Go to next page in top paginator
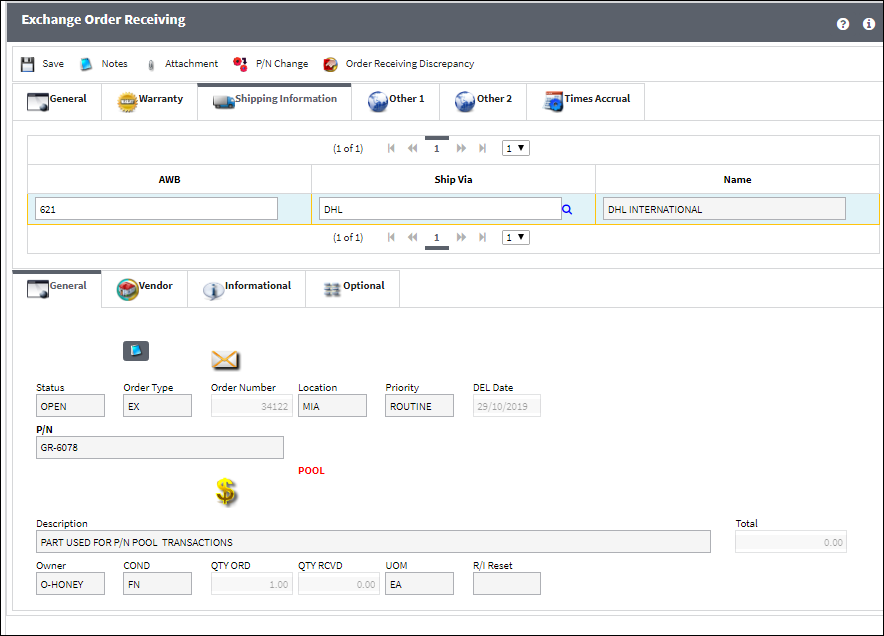The height and width of the screenshot is (636, 884). 461,148
